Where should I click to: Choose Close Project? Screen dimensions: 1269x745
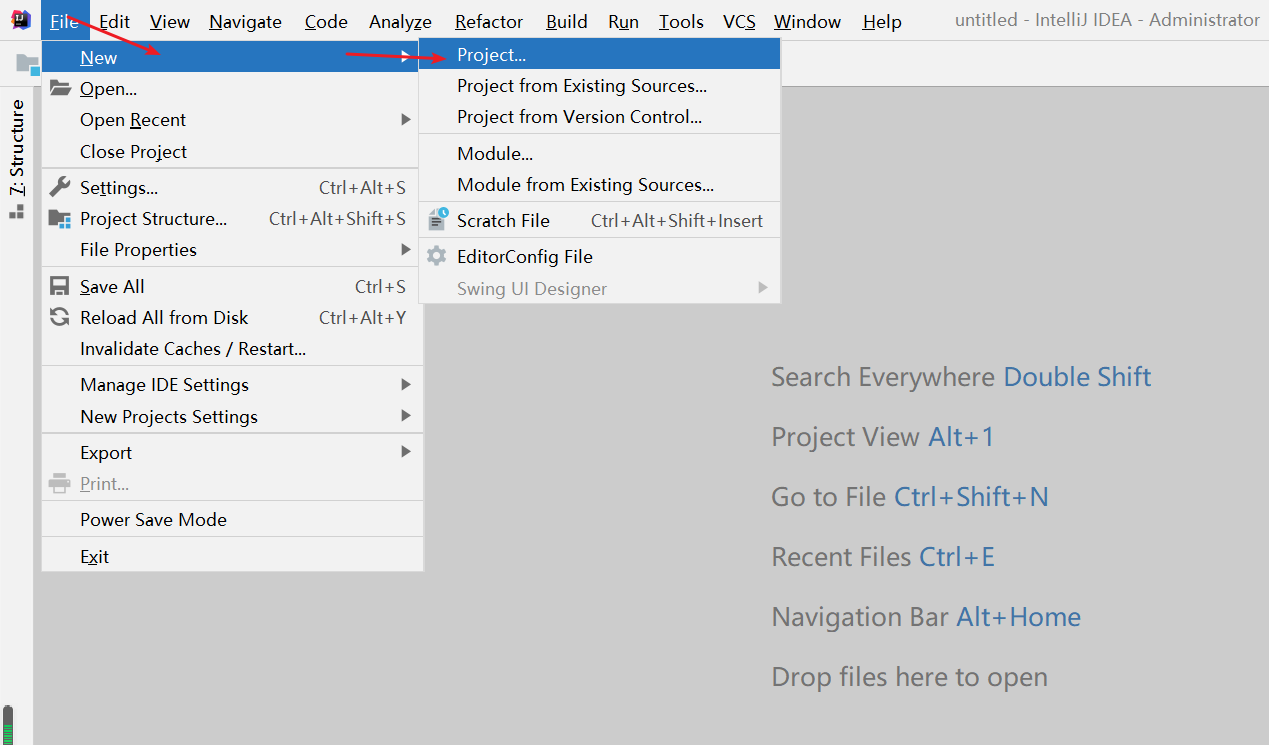pos(231,151)
